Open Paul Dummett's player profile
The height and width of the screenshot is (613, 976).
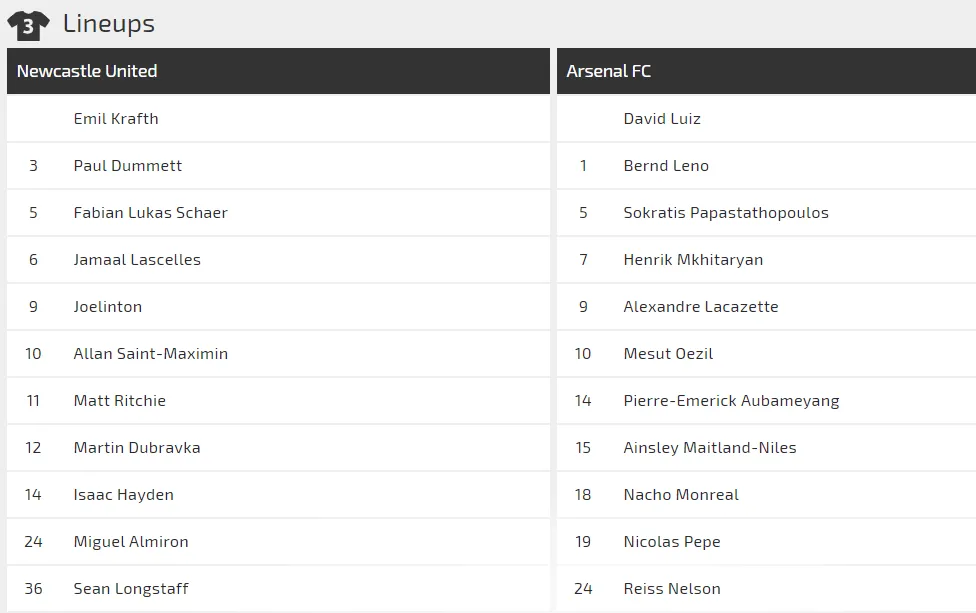(128, 166)
